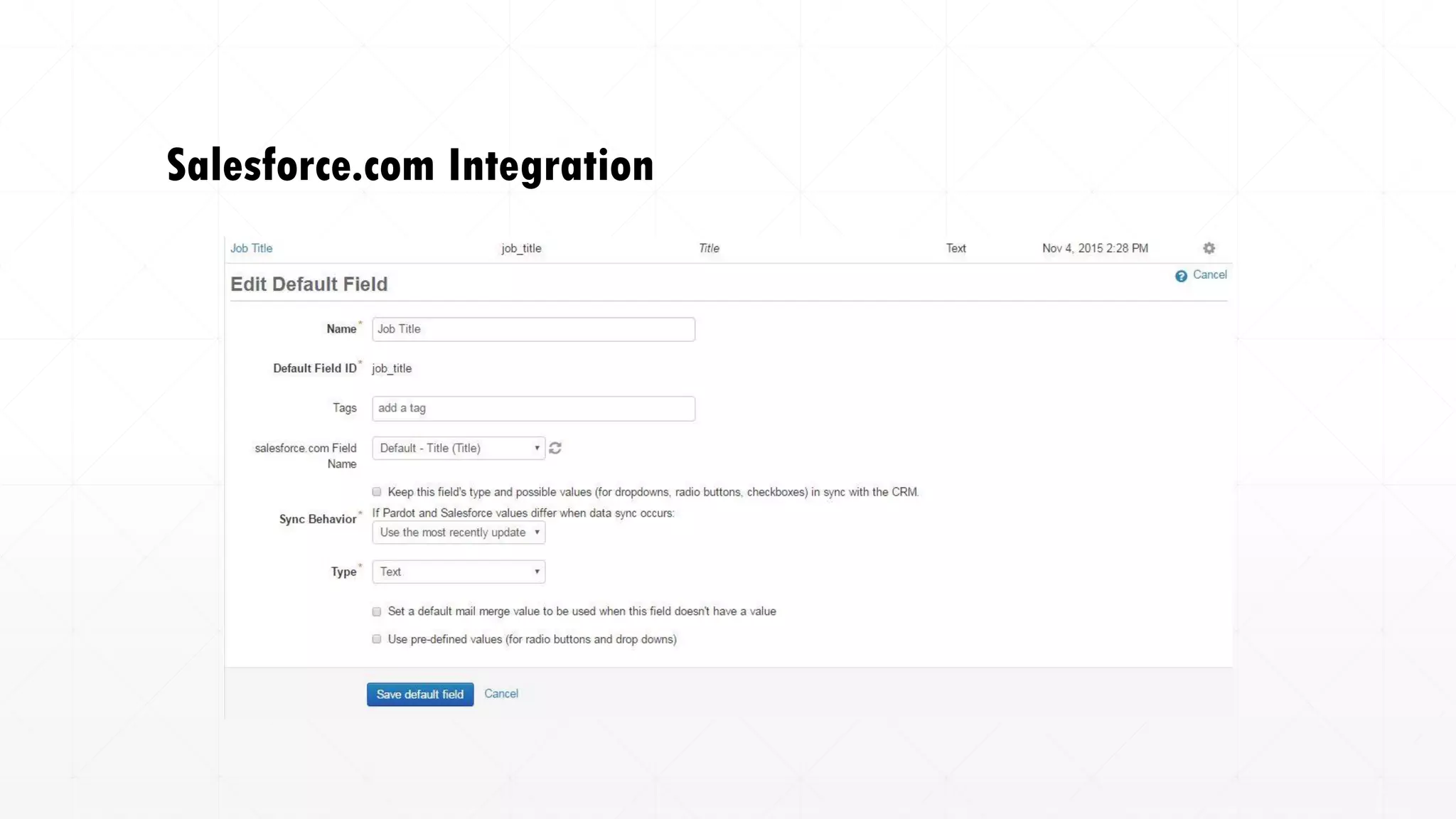This screenshot has height=819, width=1456.
Task: Enable default mail merge value checkbox
Action: [x=377, y=611]
